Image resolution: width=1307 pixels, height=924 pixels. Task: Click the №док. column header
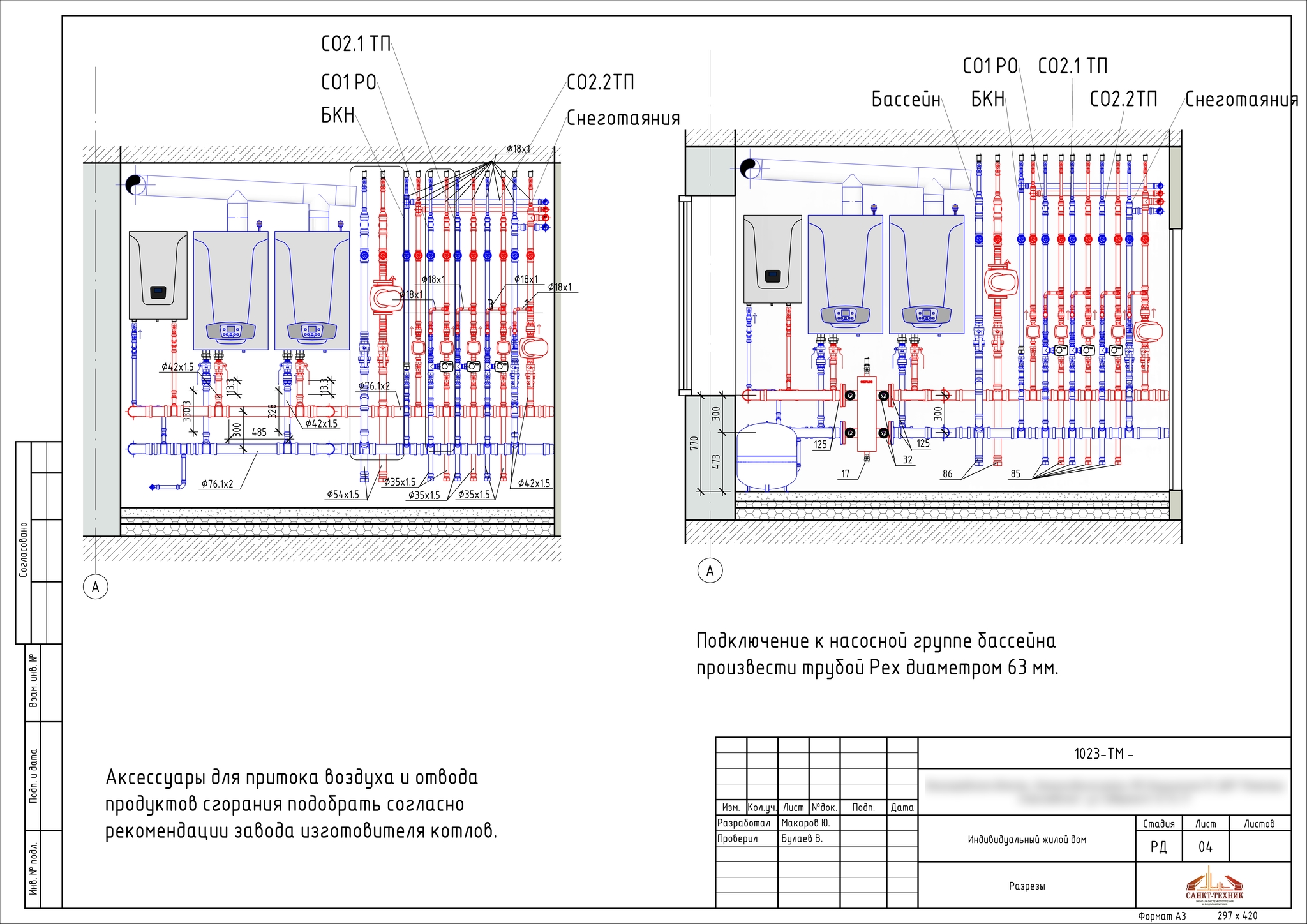[825, 807]
